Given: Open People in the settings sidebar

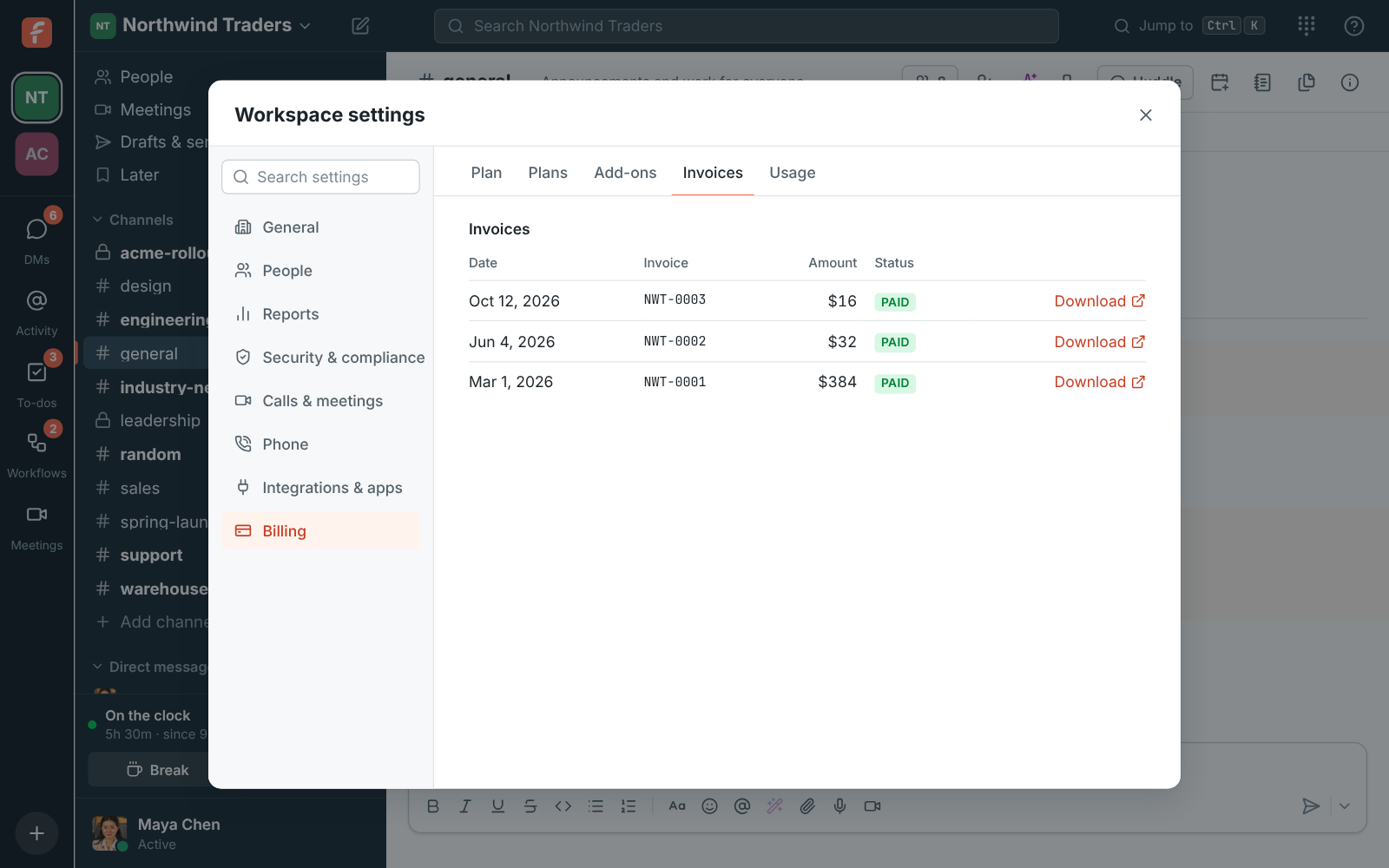Looking at the screenshot, I should click(x=320, y=271).
